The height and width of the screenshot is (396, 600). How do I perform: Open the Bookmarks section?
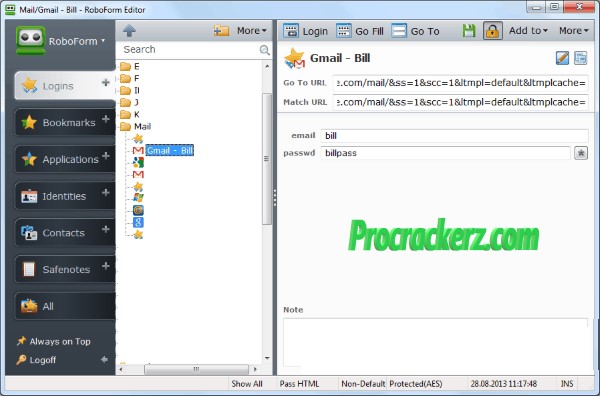(64, 122)
